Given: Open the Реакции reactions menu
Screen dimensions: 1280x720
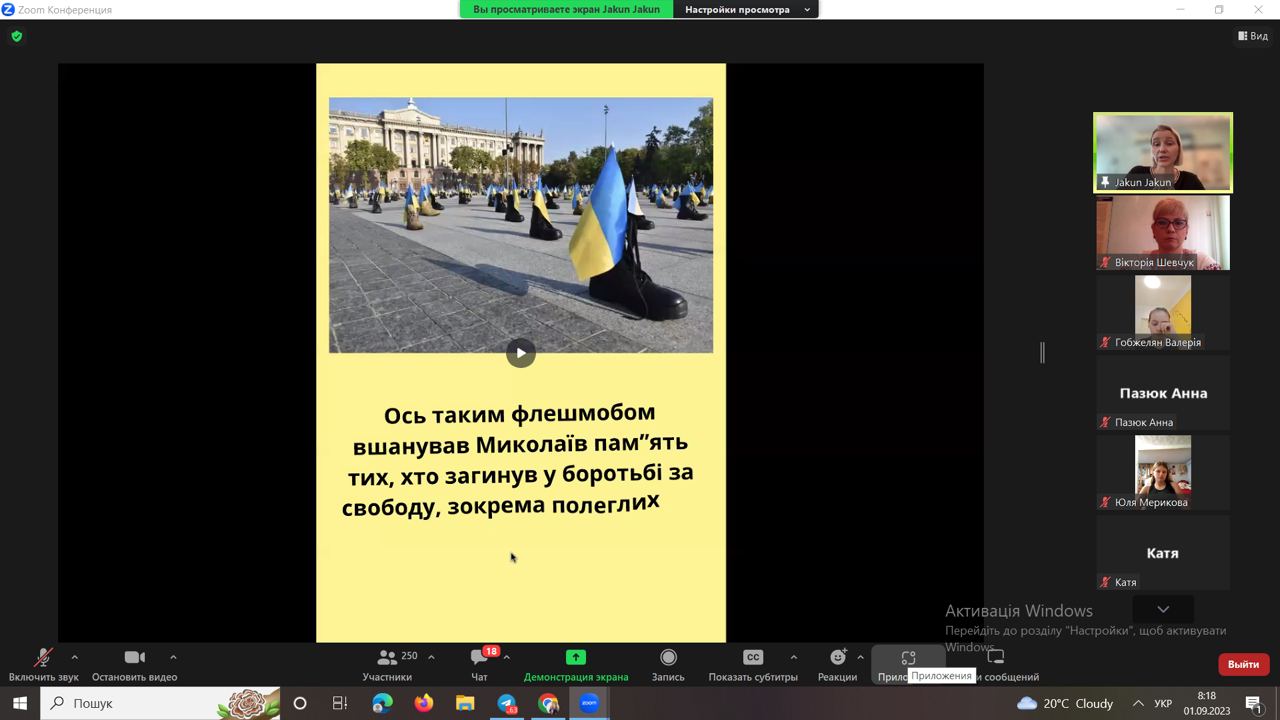Looking at the screenshot, I should [837, 657].
